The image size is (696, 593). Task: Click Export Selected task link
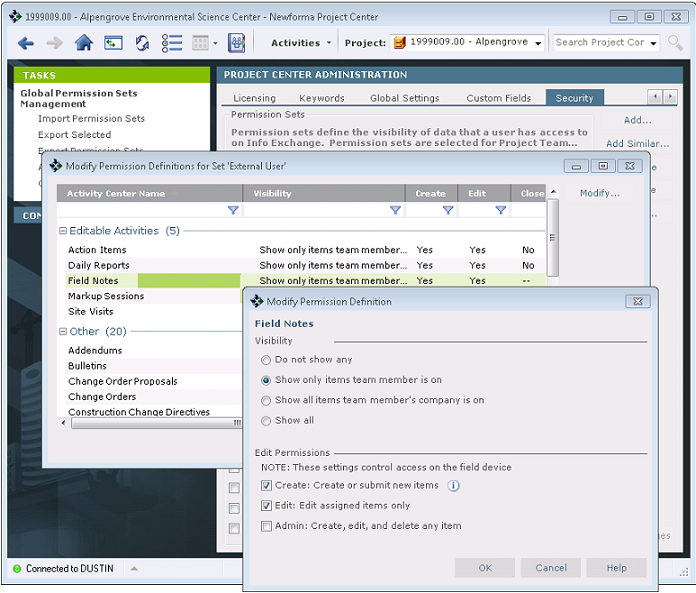pos(75,134)
